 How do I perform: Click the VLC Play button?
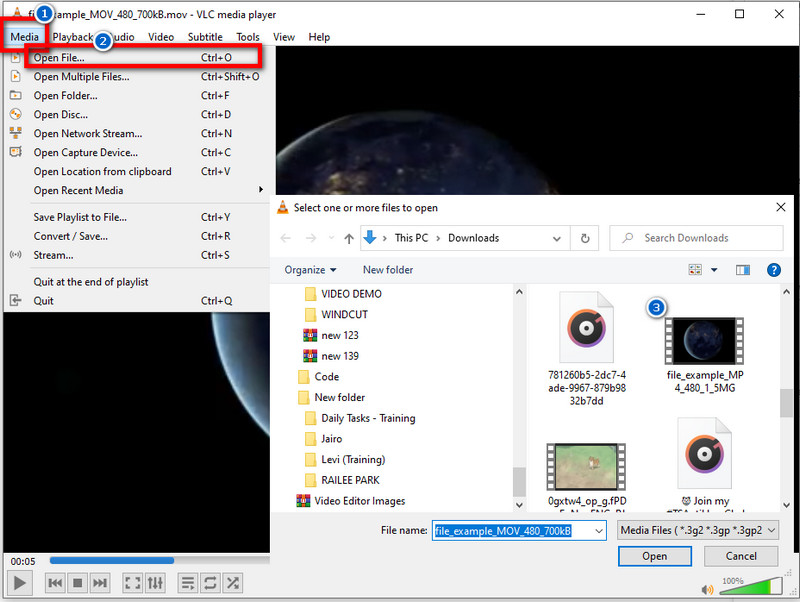pyautogui.click(x=20, y=583)
